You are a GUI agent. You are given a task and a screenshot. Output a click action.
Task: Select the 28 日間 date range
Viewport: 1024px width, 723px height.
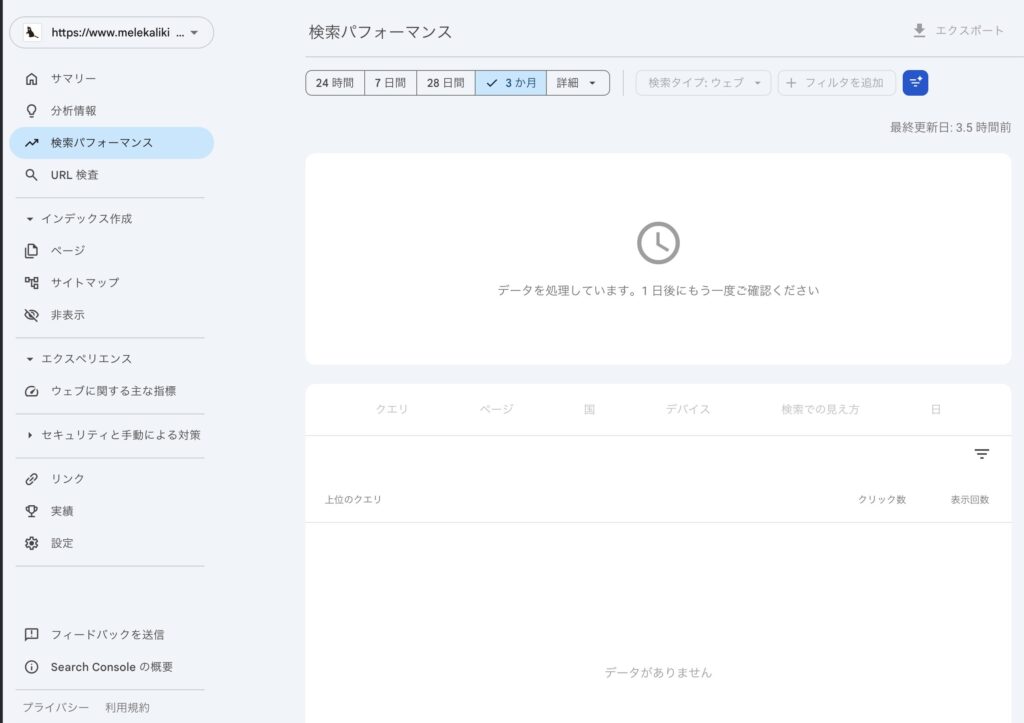point(445,83)
